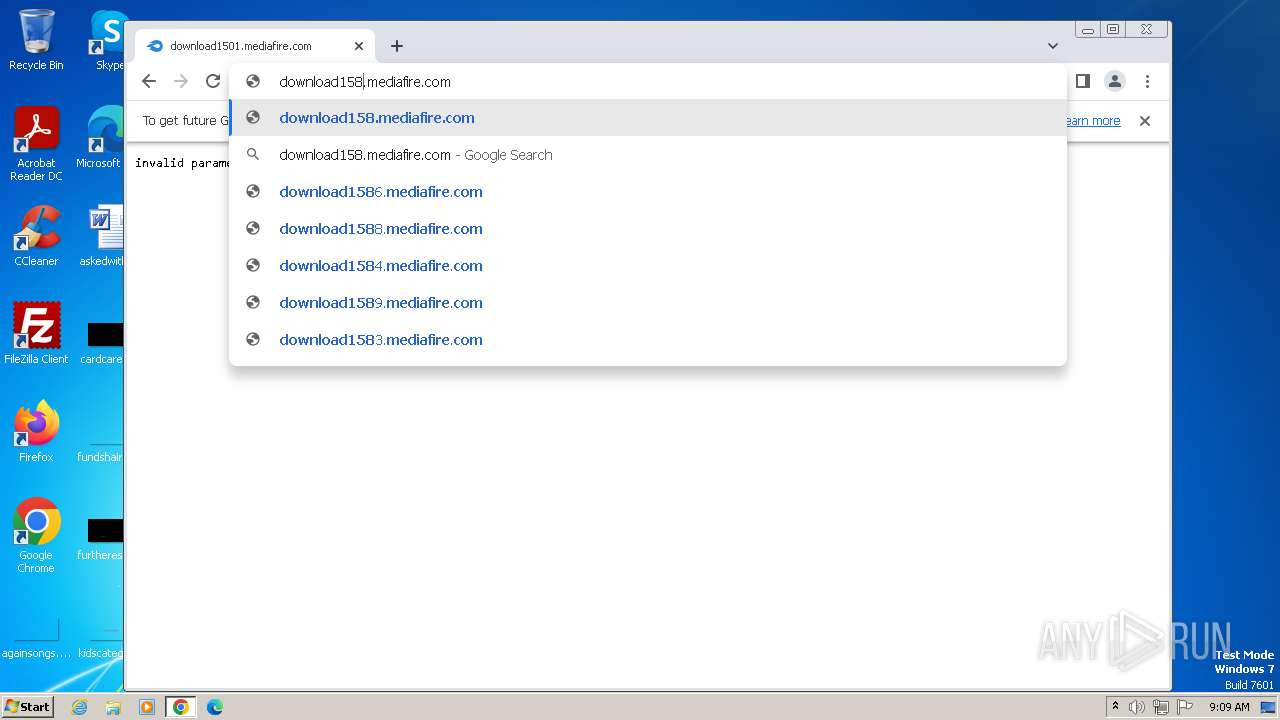Screen dimensions: 1280x720
Task: Click the Learn more link in infobar
Action: click(1093, 121)
